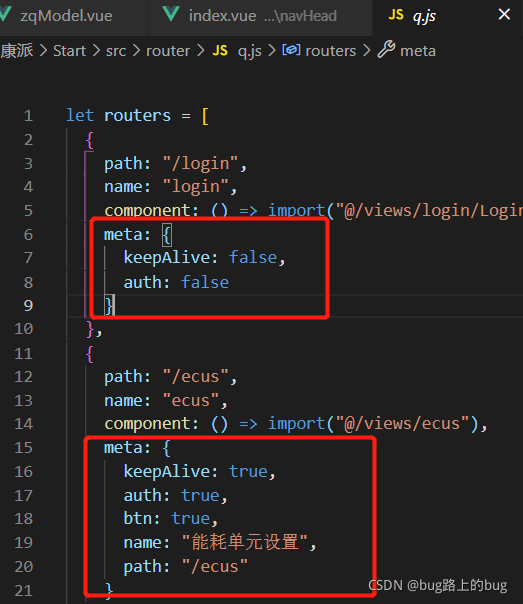Click 'true' value after keepAlive

(x=248, y=471)
